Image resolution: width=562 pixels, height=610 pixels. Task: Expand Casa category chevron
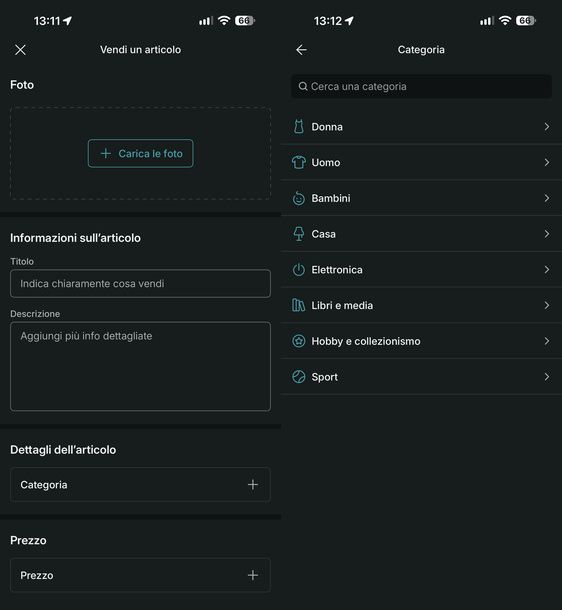tap(547, 234)
